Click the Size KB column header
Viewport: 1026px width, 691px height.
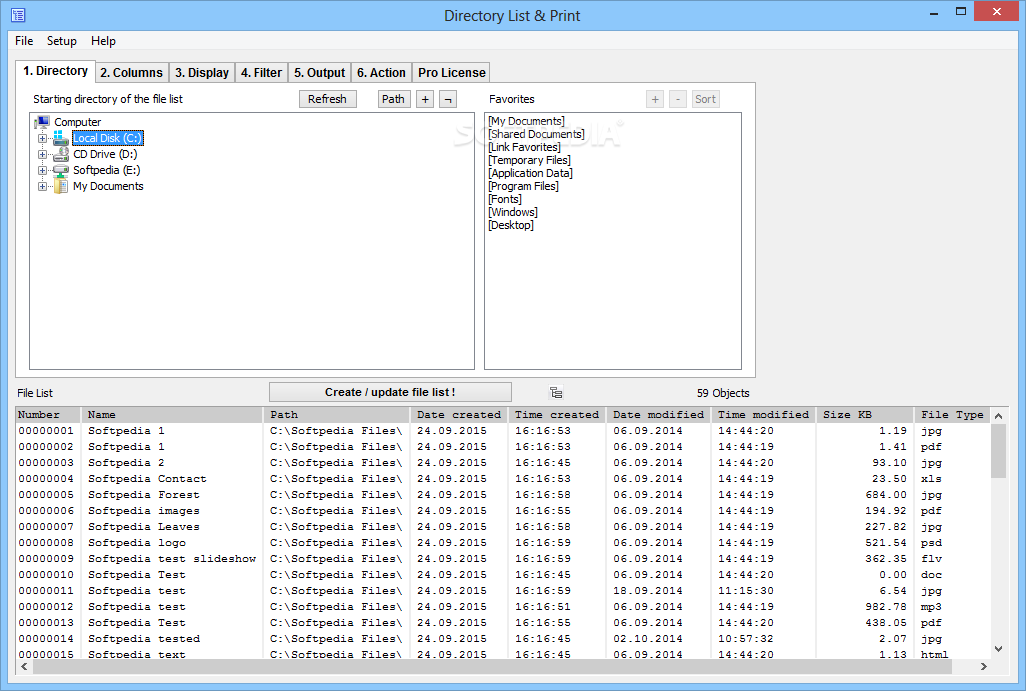point(865,415)
